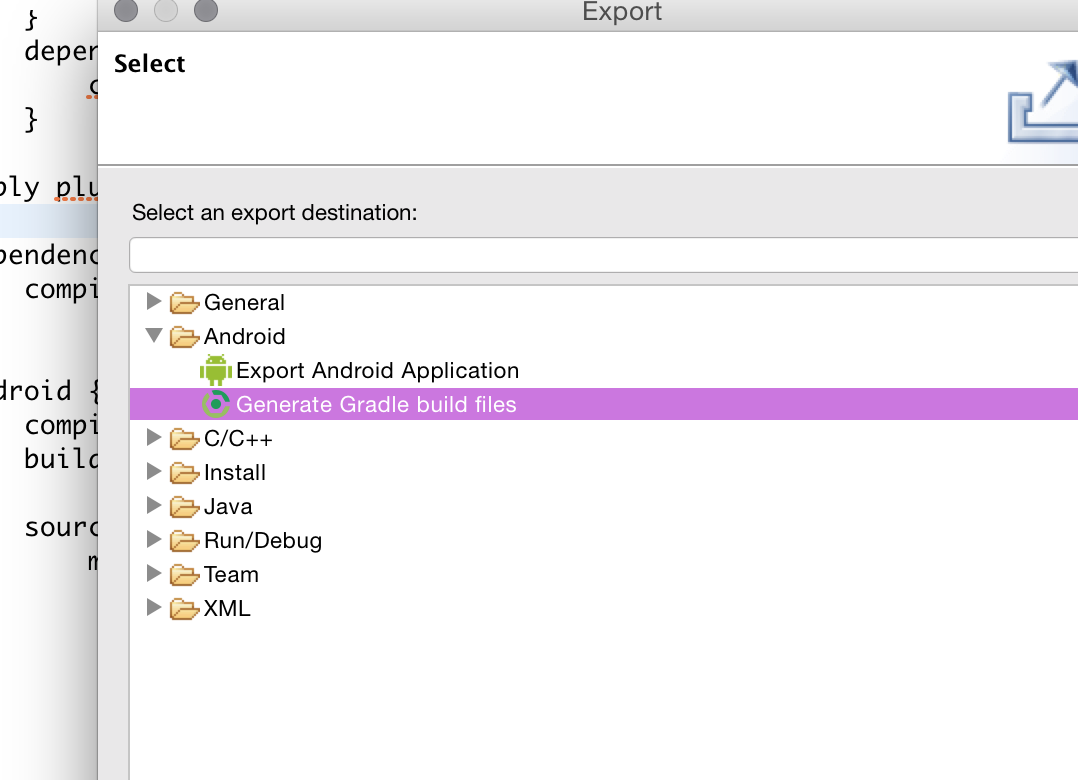Select the Run/Debug tree label

[x=263, y=541]
